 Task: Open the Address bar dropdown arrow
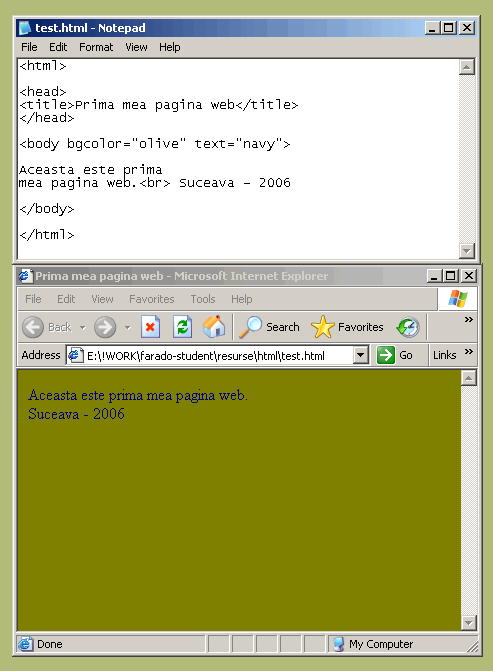click(x=361, y=355)
